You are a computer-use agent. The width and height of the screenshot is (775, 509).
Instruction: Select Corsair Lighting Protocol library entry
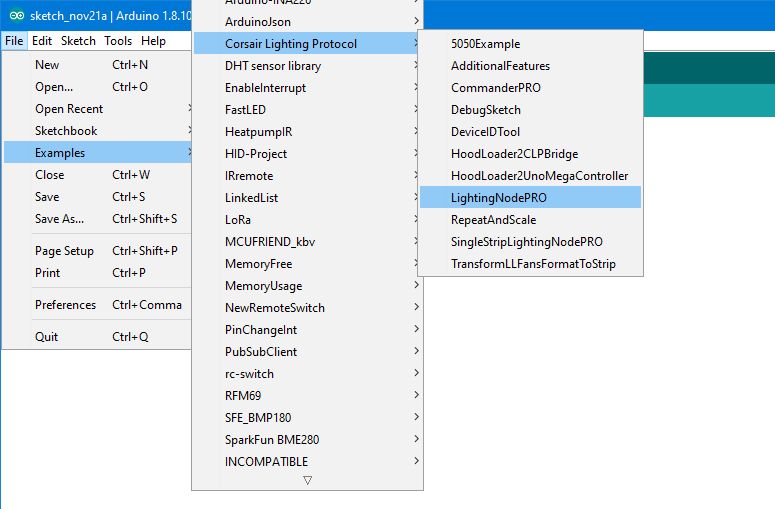coord(307,43)
